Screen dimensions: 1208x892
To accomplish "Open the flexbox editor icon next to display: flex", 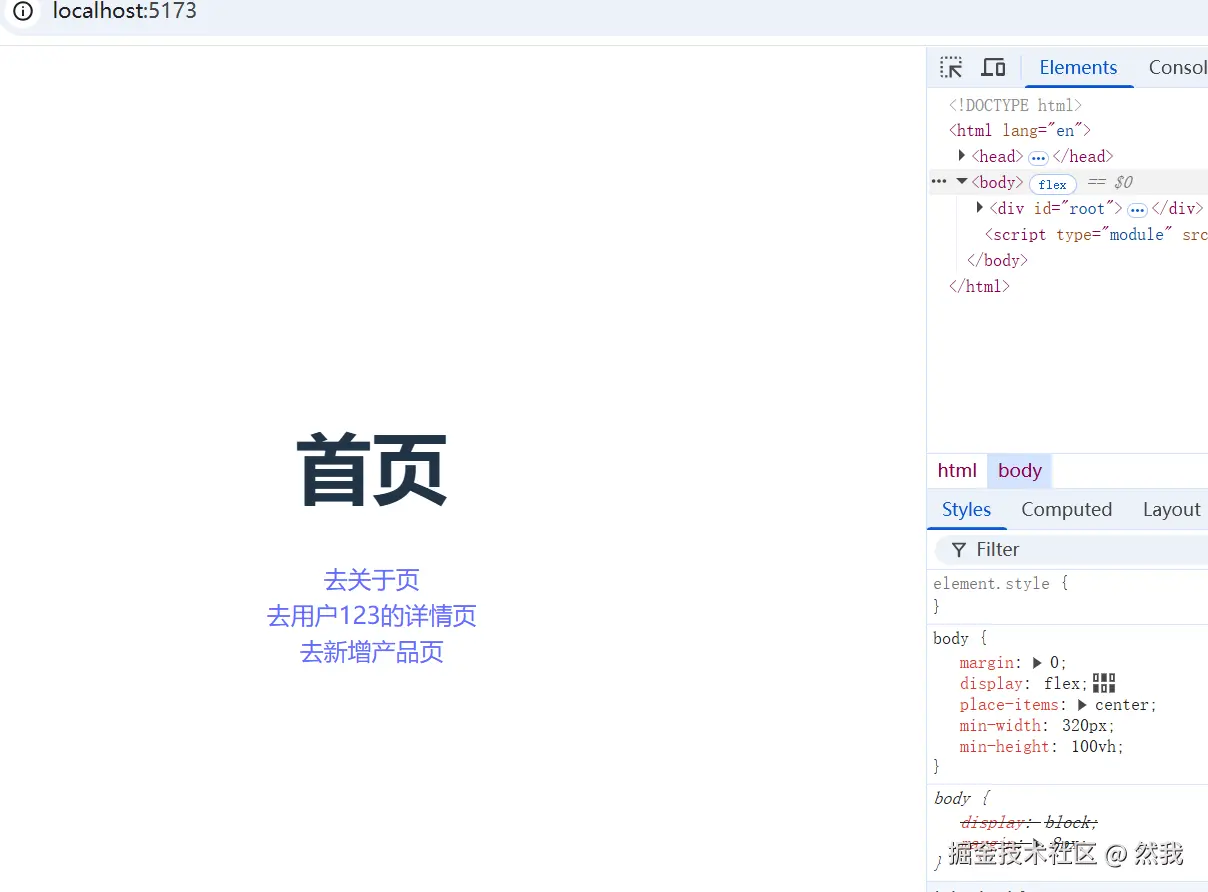I will [x=1104, y=683].
